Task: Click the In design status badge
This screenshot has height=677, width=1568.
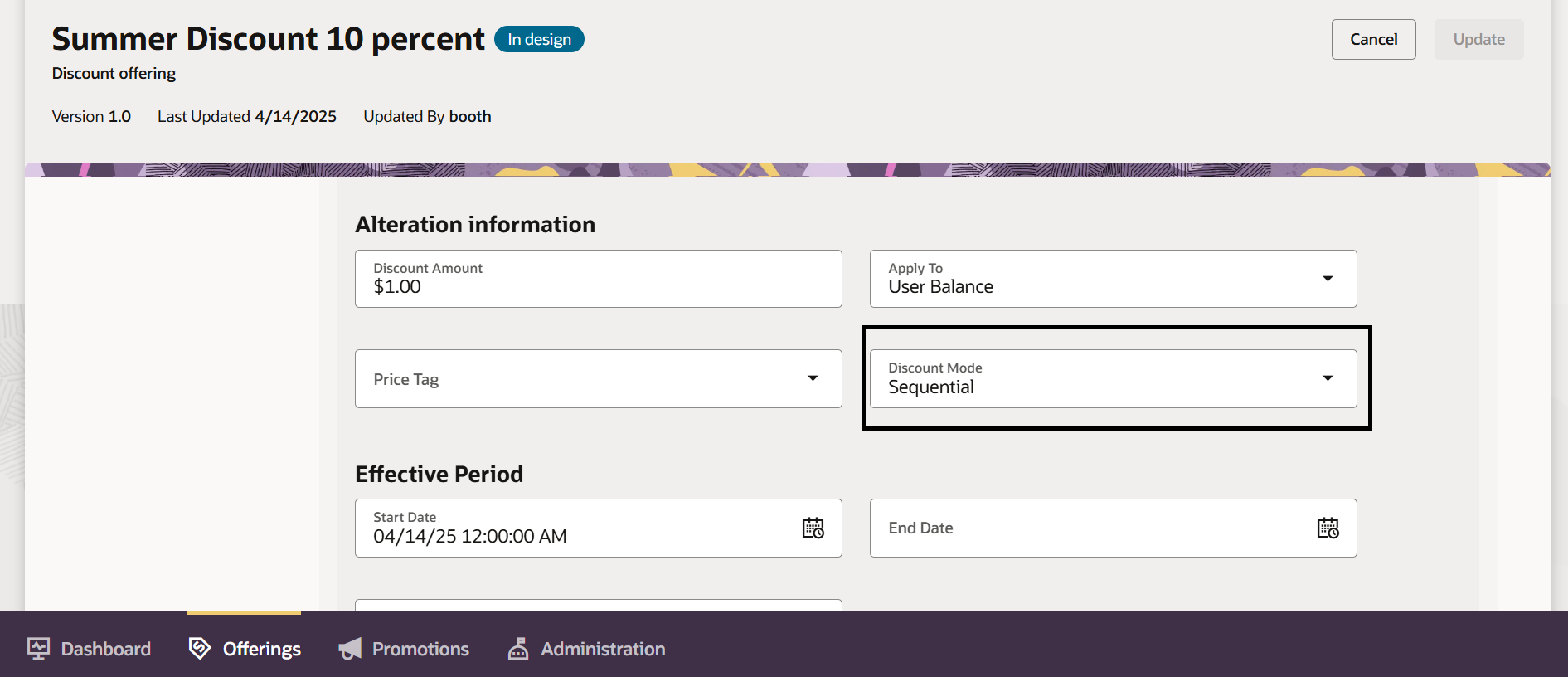Action: (539, 40)
